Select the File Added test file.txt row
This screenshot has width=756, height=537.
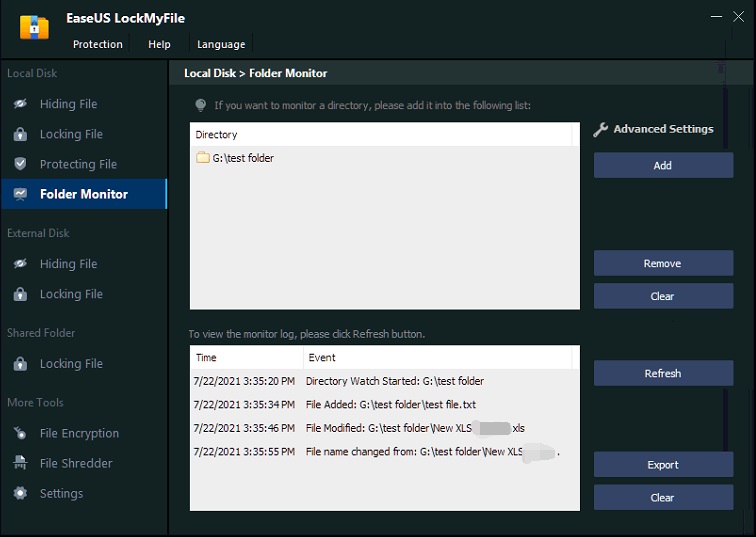point(384,404)
